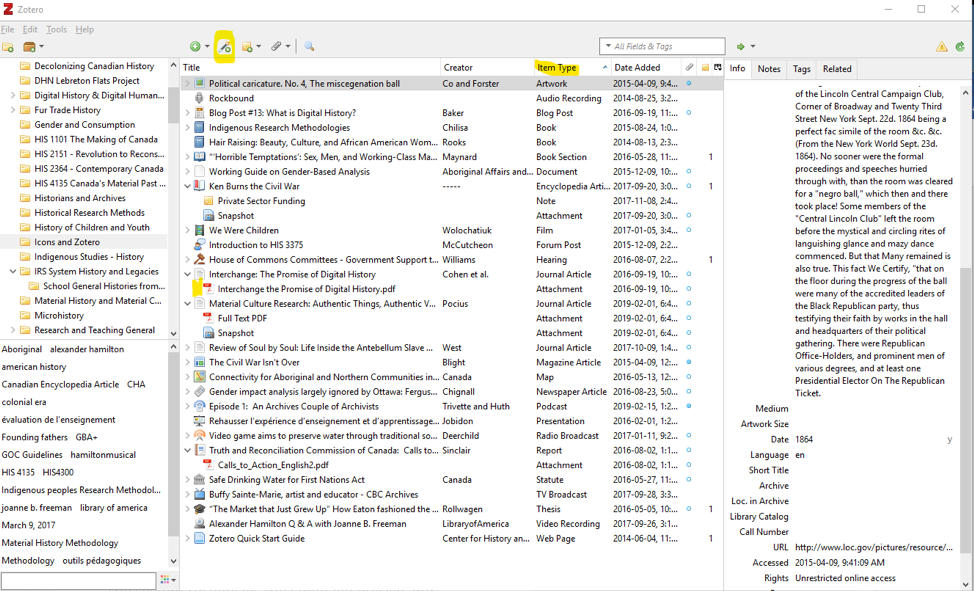Expand the Fur Trade History collection
The image size is (974, 591).
pyautogui.click(x=13, y=110)
